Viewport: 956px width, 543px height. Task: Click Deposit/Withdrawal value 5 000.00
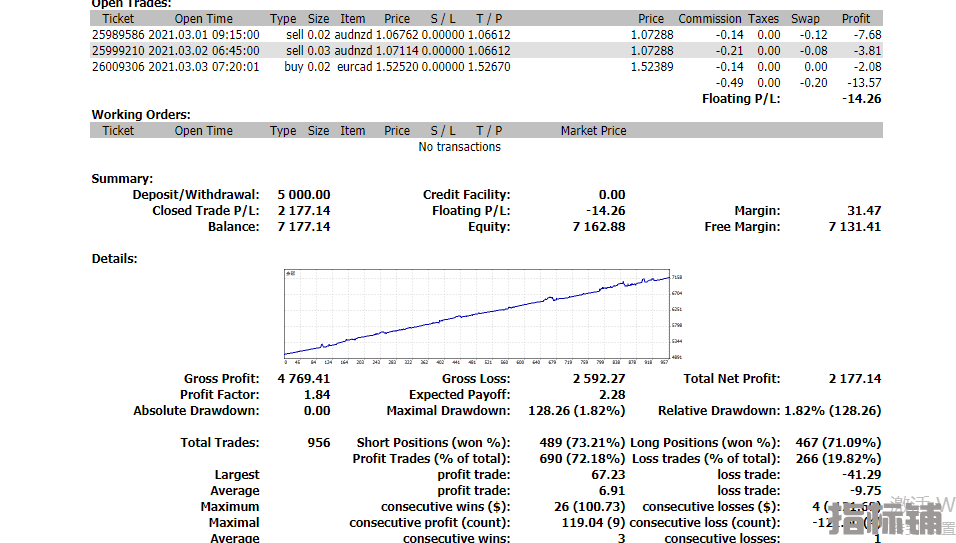[x=304, y=194]
